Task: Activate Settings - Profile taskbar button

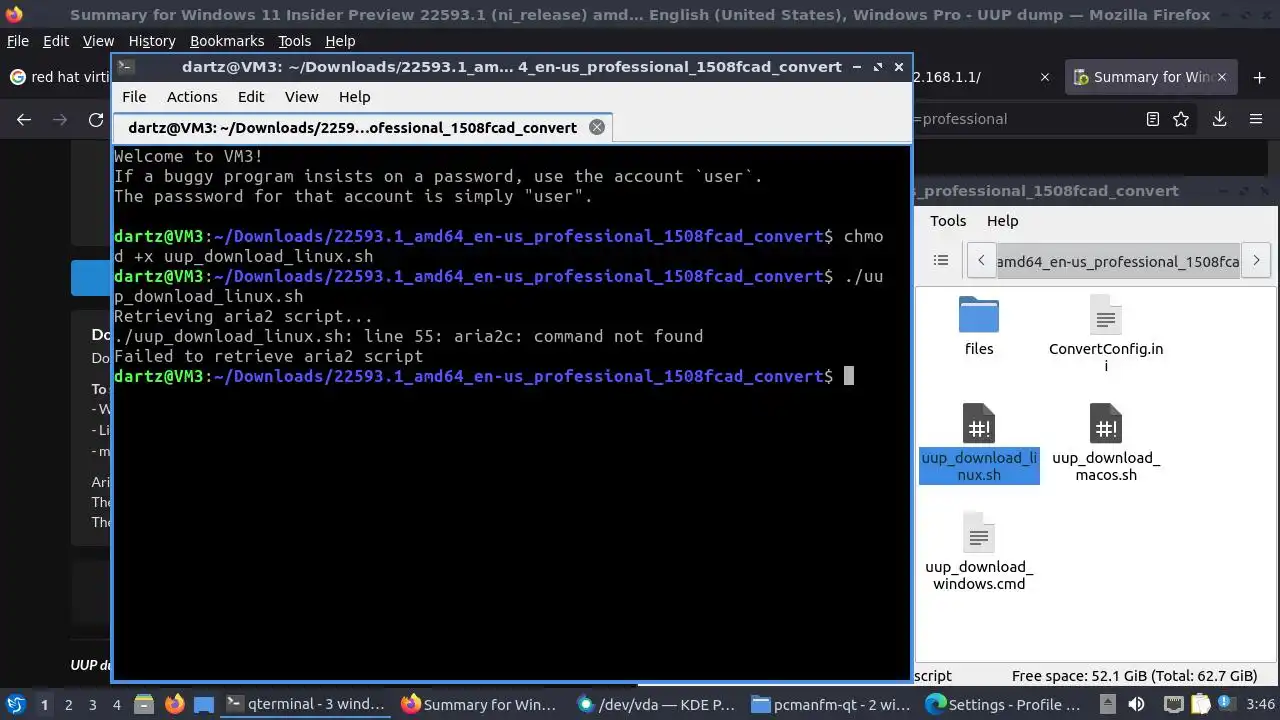Action: (x=1006, y=704)
